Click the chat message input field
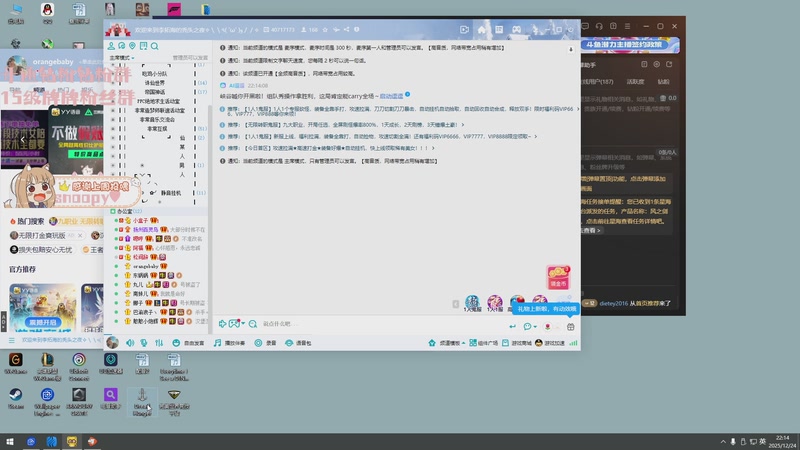 click(383, 324)
